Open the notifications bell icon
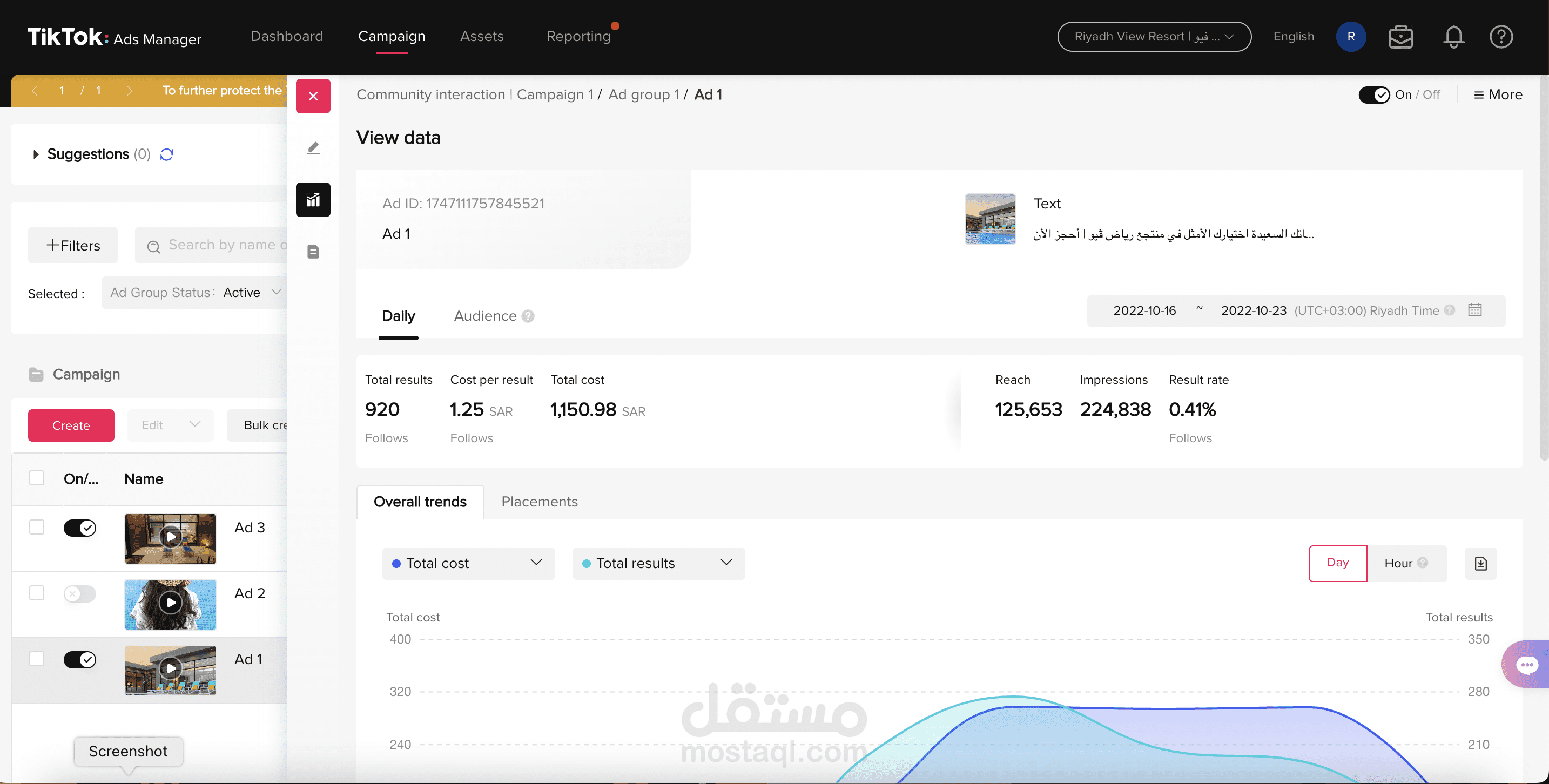1549x784 pixels. tap(1453, 37)
